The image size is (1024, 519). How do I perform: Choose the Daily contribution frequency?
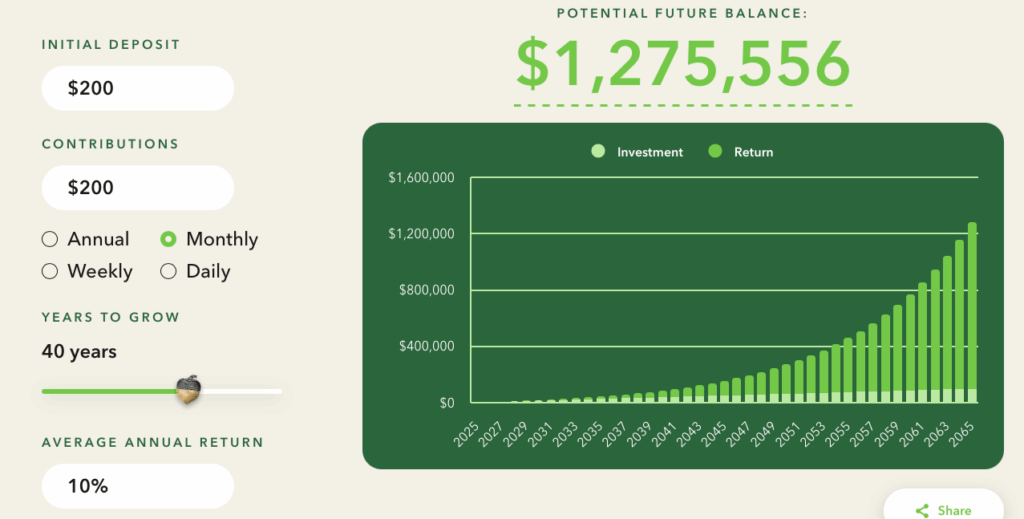[169, 271]
